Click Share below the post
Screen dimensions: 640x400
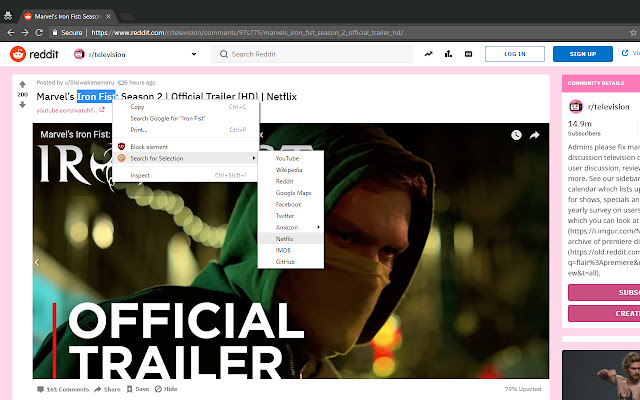[107, 389]
